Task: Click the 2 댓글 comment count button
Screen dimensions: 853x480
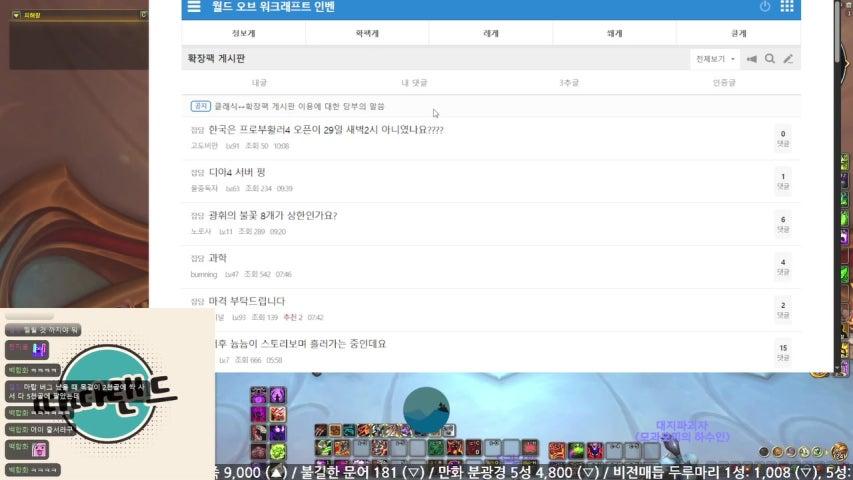Action: click(783, 309)
